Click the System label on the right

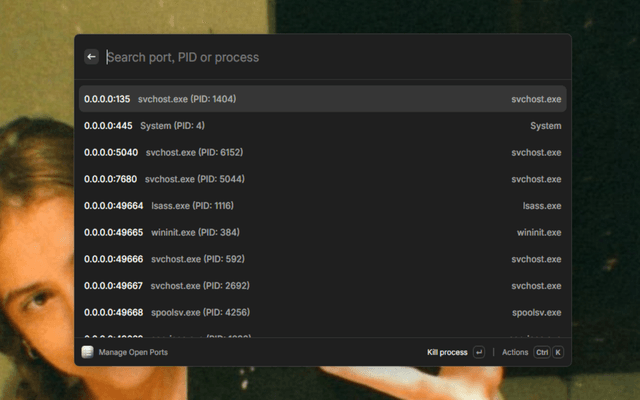[545, 126]
